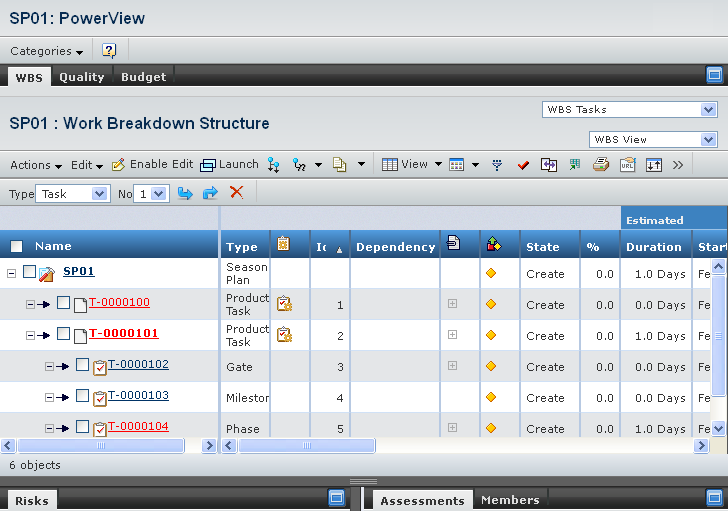Click deliverable icon in T-0000100 row
Image resolution: width=728 pixels, height=511 pixels.
pyautogui.click(x=284, y=304)
